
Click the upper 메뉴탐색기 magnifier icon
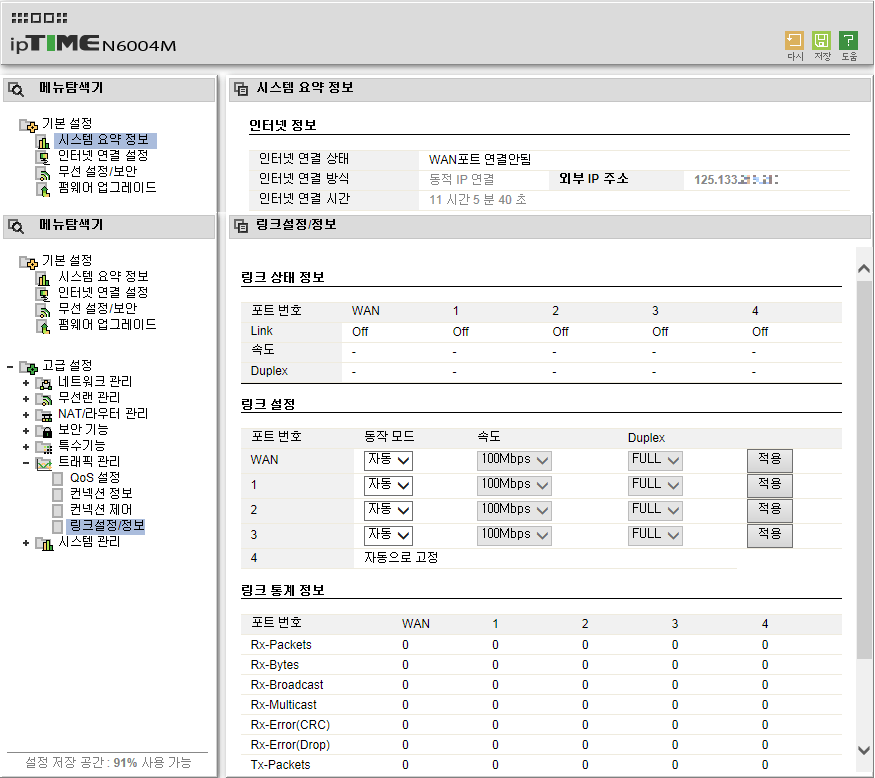(x=16, y=89)
